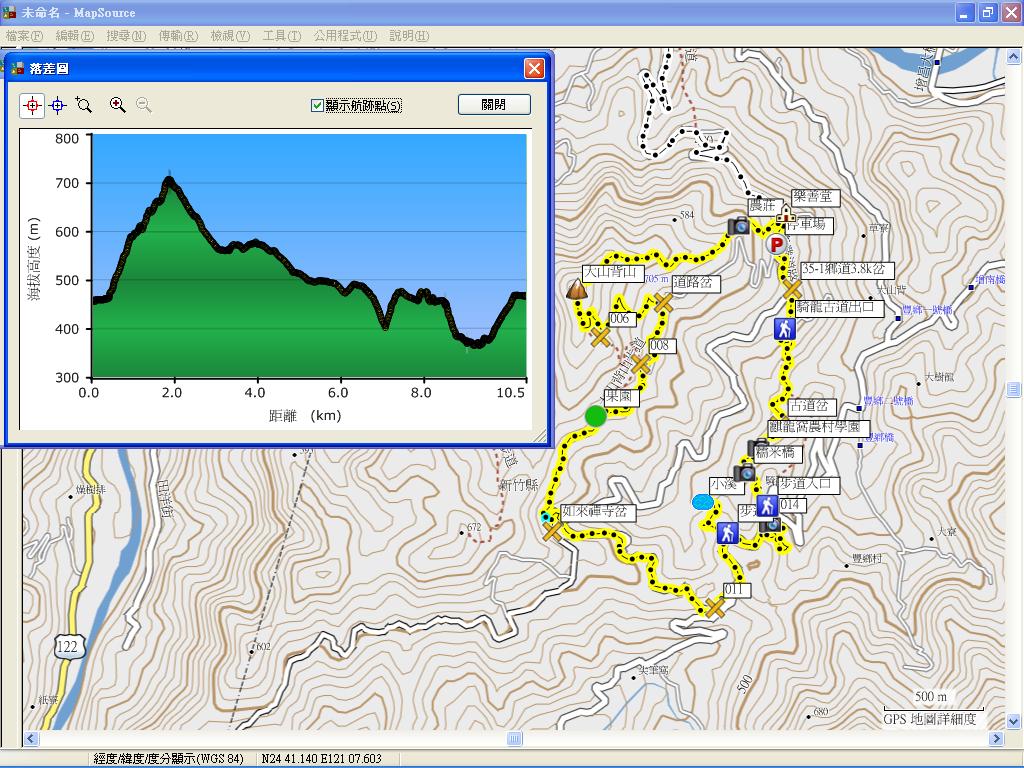Click the vertical scrollbar up arrow
1024x768 pixels.
point(1014,57)
